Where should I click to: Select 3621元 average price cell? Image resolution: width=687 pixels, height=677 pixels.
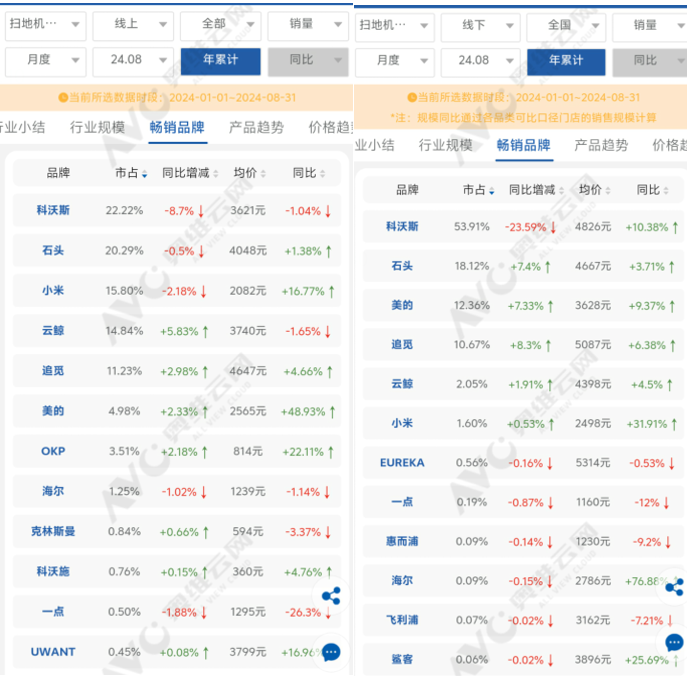(x=248, y=211)
